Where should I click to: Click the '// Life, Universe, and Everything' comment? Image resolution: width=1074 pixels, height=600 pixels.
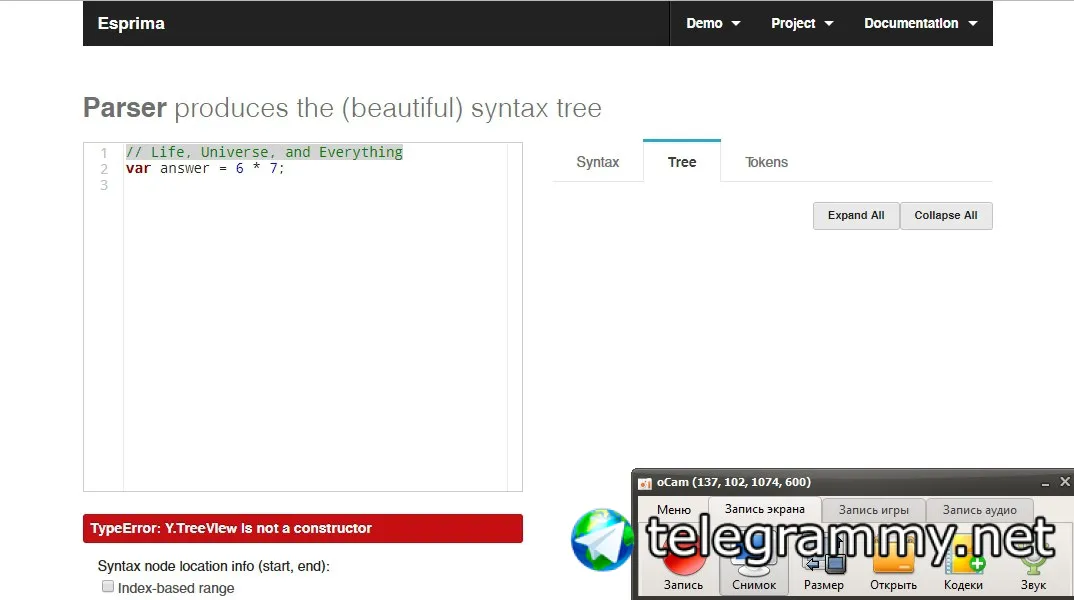tap(264, 152)
